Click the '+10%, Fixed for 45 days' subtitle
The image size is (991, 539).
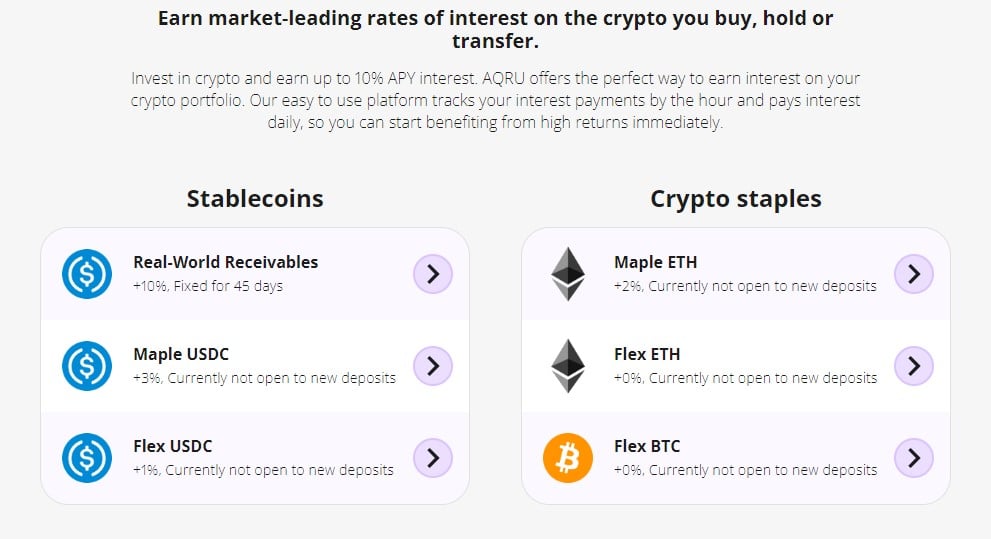point(208,286)
